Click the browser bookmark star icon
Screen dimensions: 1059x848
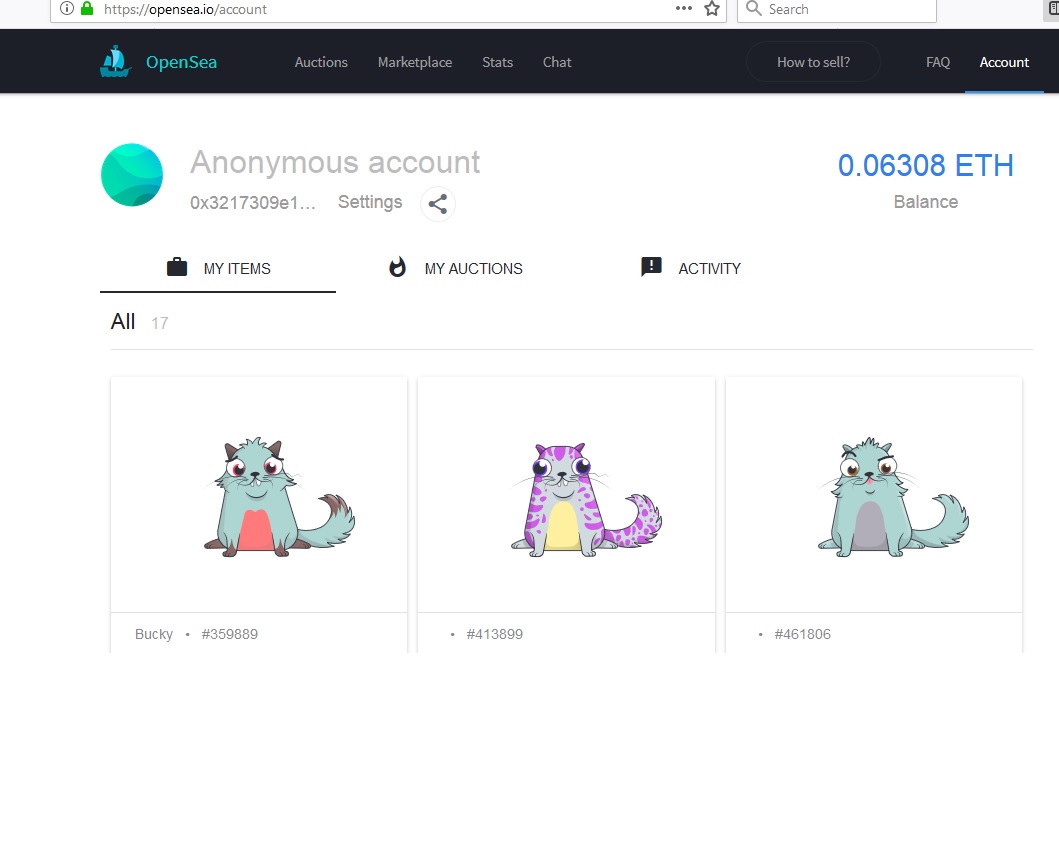pos(712,9)
